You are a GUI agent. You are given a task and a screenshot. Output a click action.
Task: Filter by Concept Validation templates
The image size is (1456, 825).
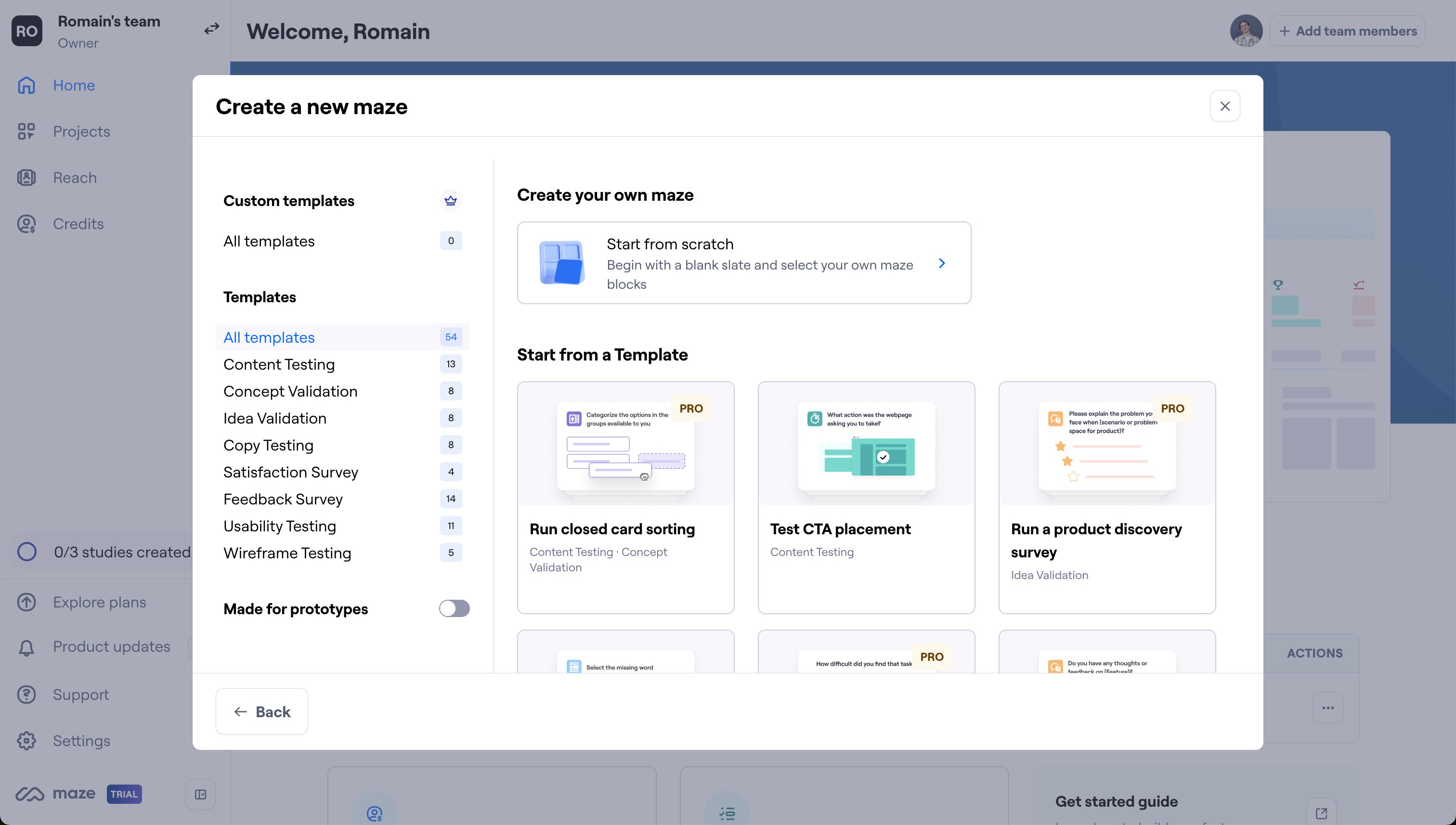tap(342, 391)
